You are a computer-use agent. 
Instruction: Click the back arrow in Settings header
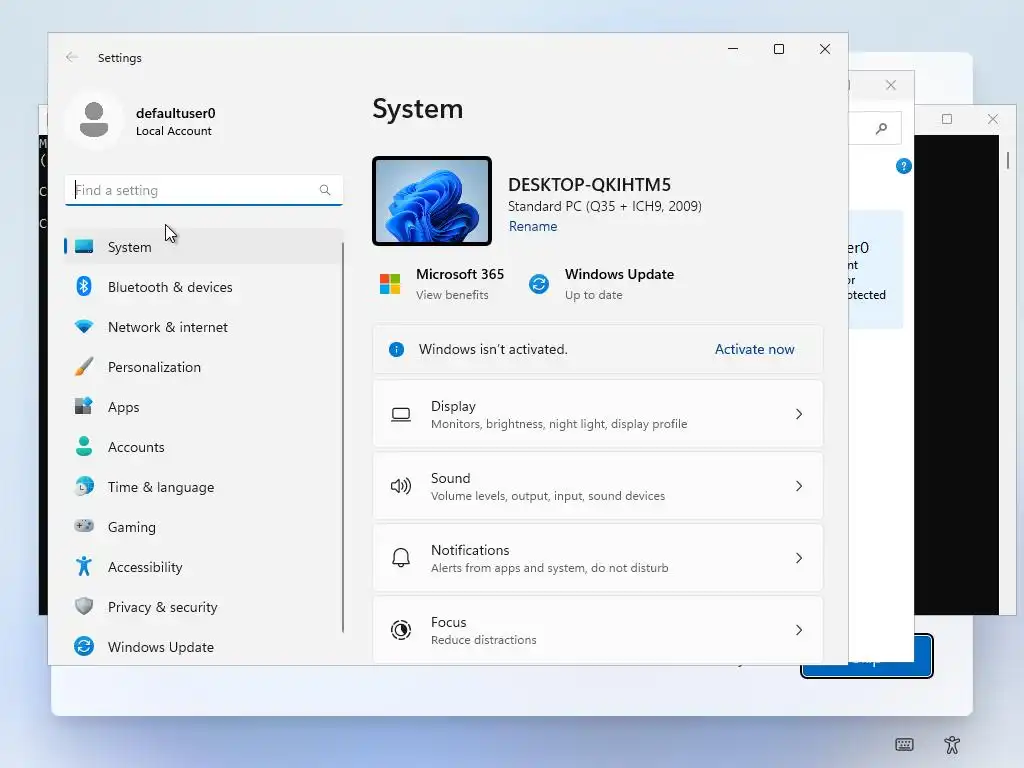tap(72, 57)
